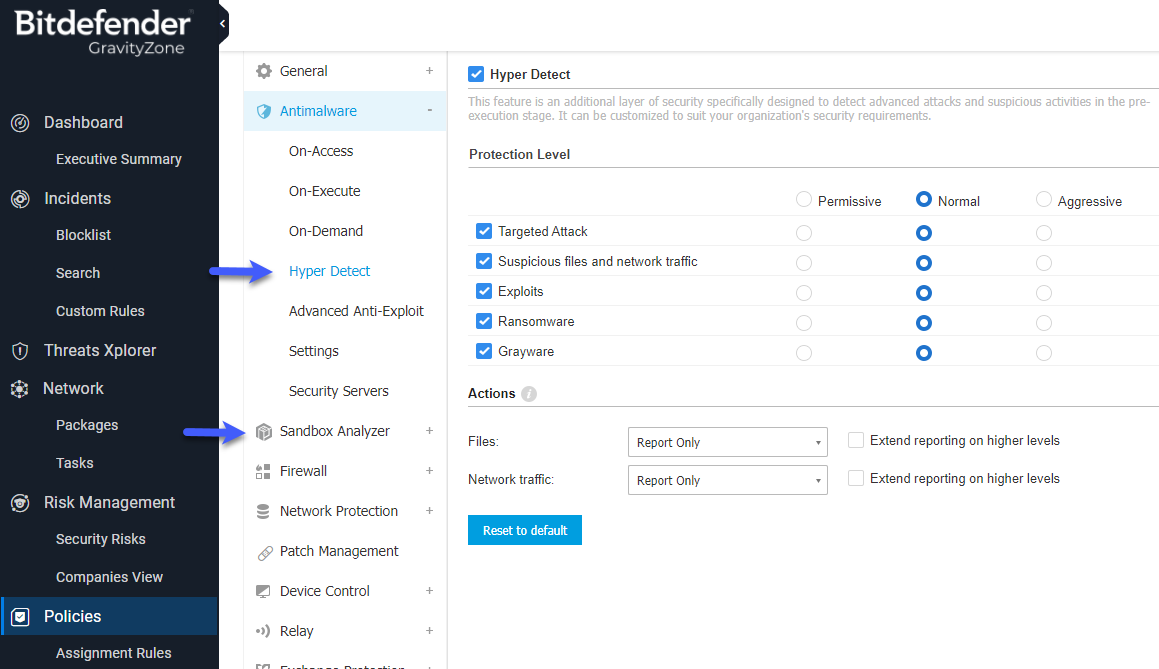The width and height of the screenshot is (1159, 669).
Task: Open the On-Demand antimalware settings
Action: click(325, 231)
